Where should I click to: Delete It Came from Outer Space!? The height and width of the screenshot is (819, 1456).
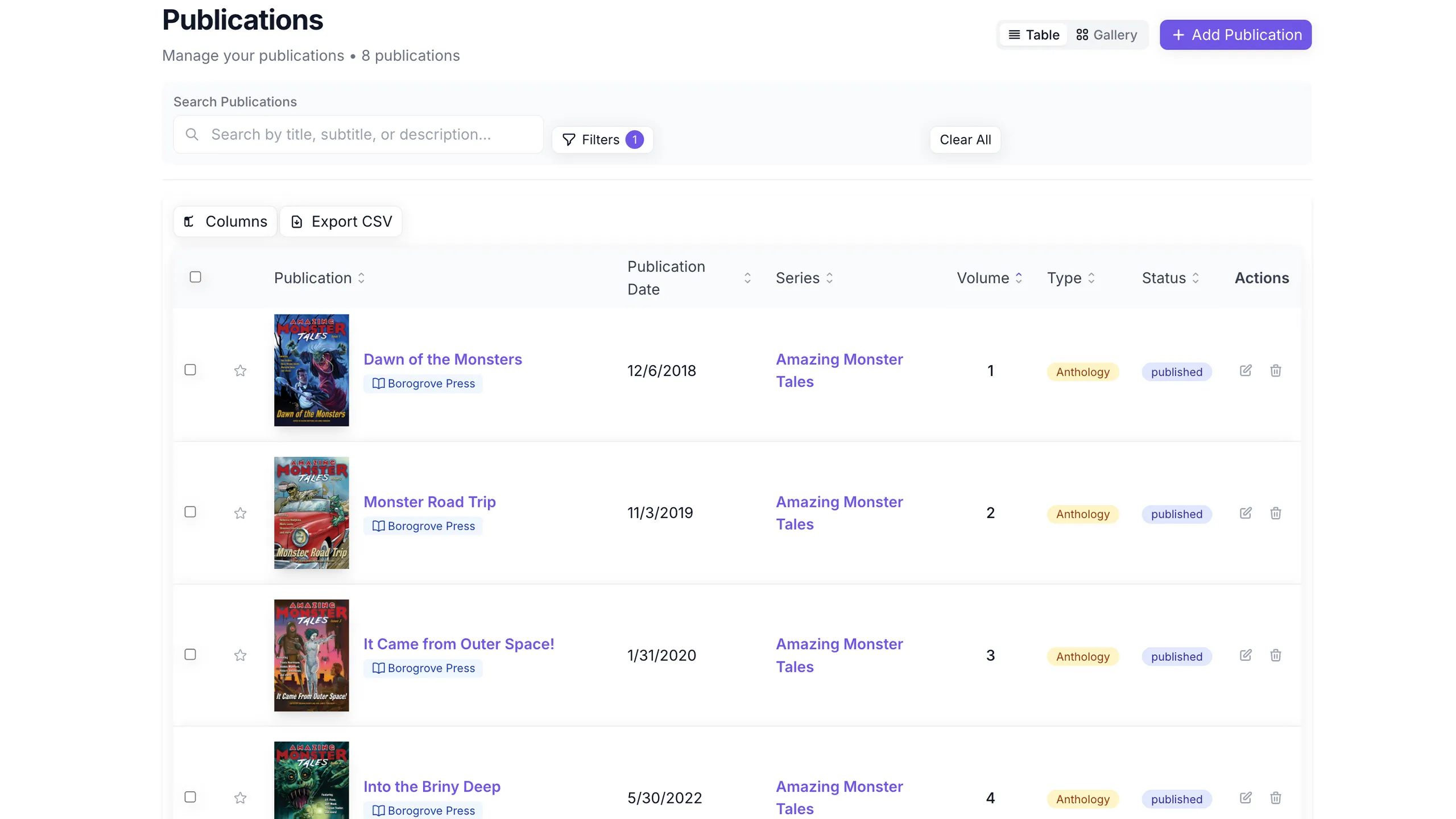click(x=1276, y=655)
